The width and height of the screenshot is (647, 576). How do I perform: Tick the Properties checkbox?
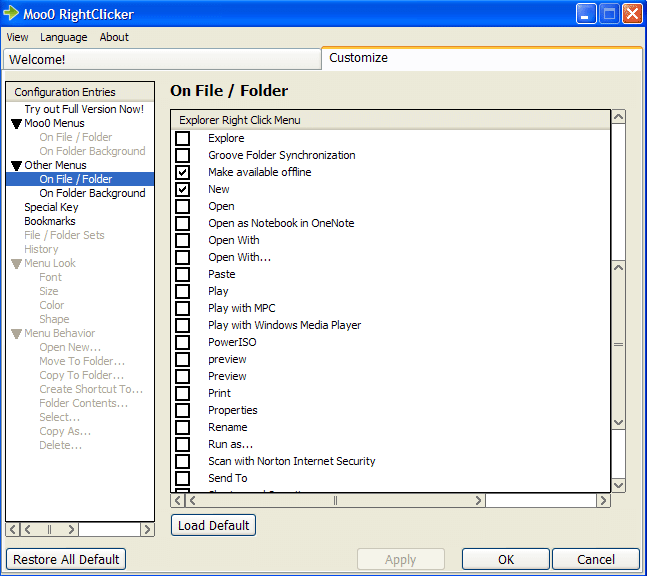(183, 410)
